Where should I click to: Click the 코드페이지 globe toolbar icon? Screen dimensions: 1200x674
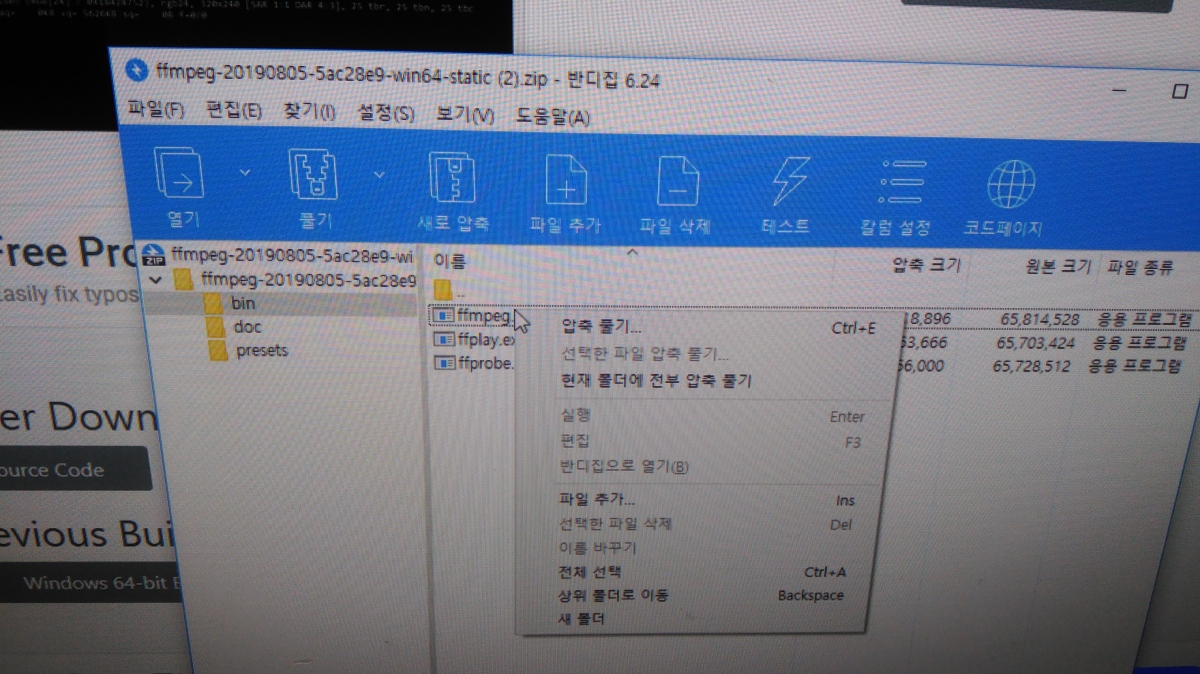(1011, 186)
